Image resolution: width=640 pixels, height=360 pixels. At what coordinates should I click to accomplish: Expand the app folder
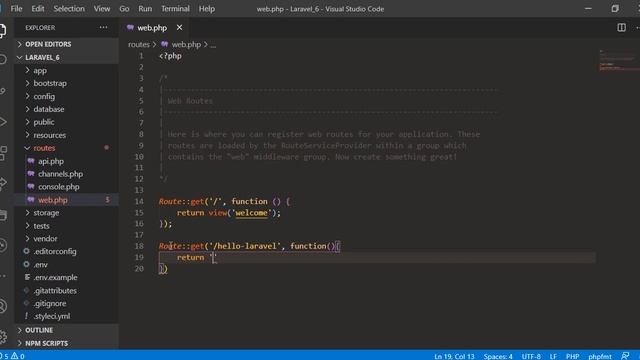pyautogui.click(x=67, y=70)
